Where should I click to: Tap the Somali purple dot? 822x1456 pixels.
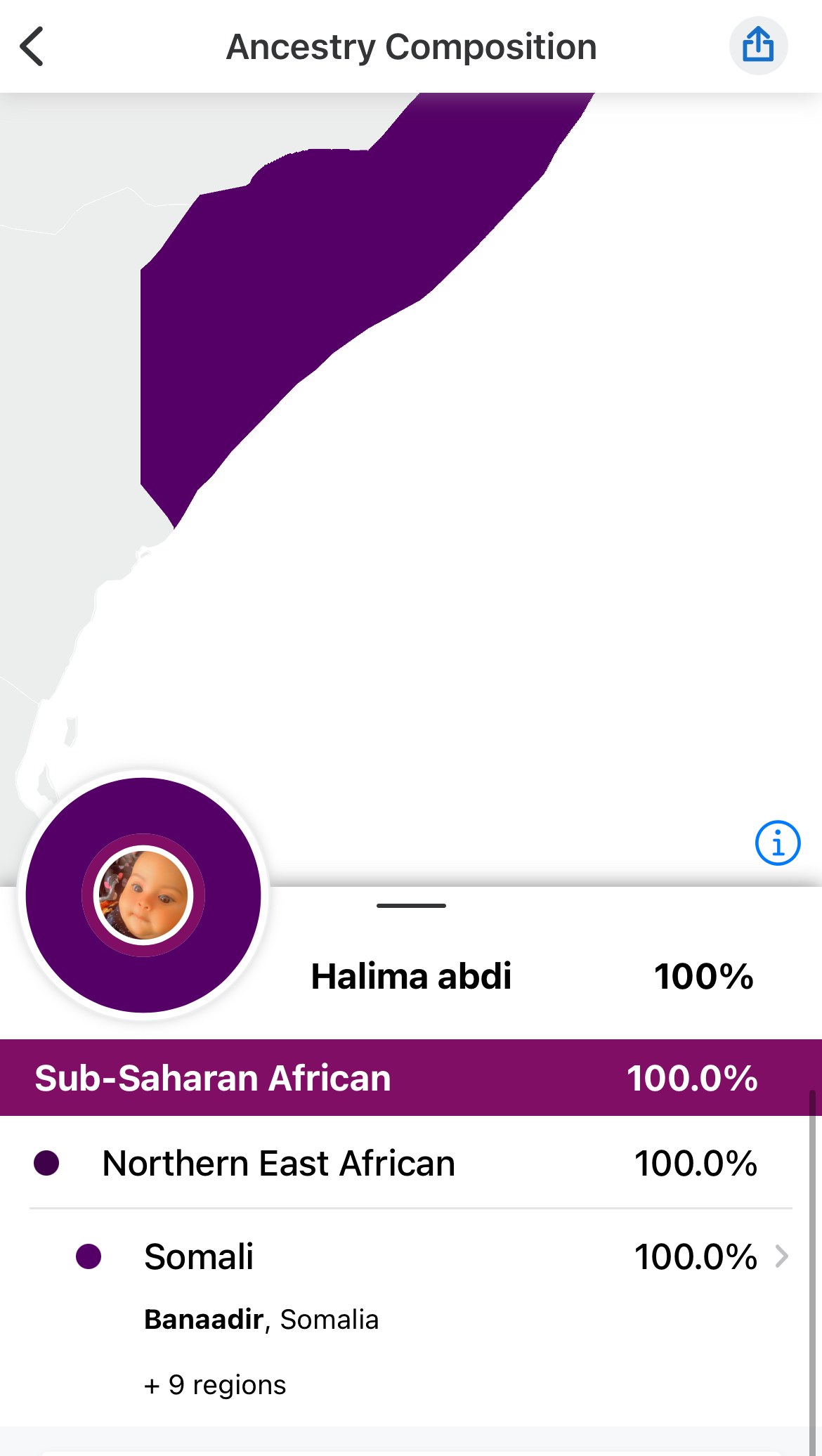89,1256
